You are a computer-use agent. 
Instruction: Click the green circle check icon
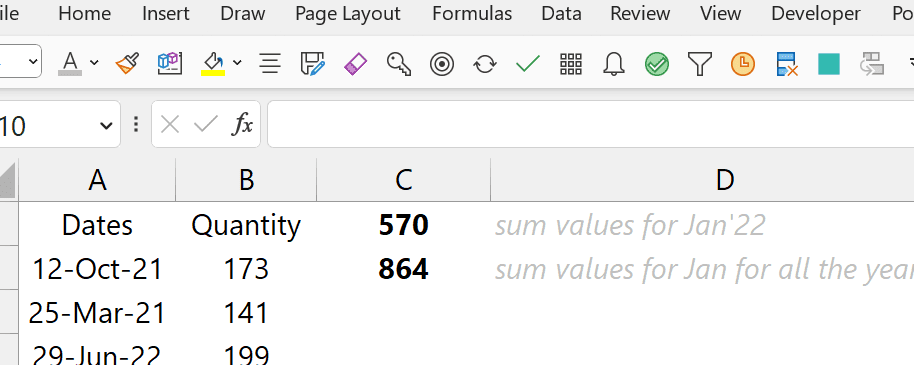657,64
